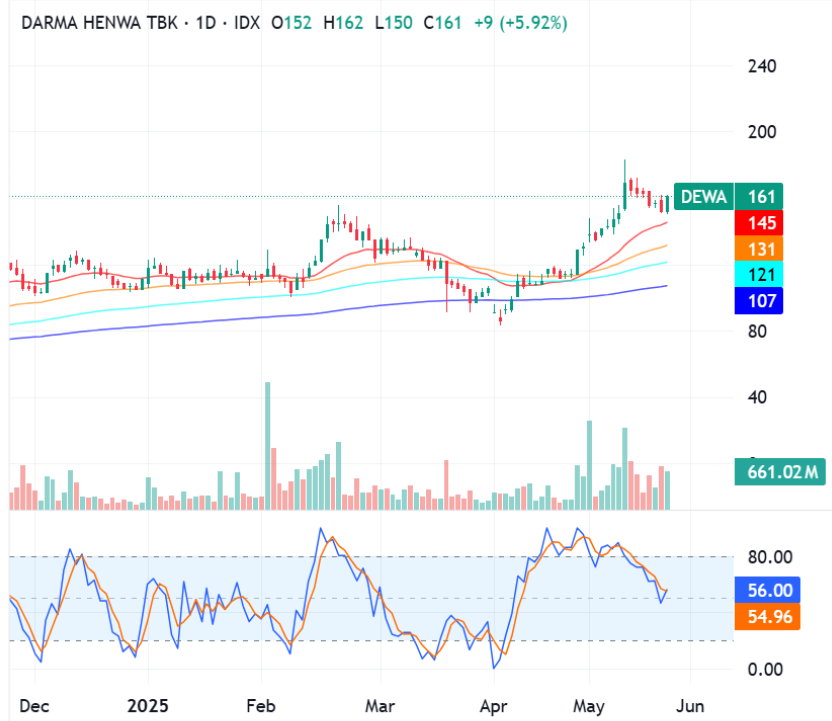Click the 661.02 M volume label
Screen dimensions: 832x721
(x=780, y=472)
